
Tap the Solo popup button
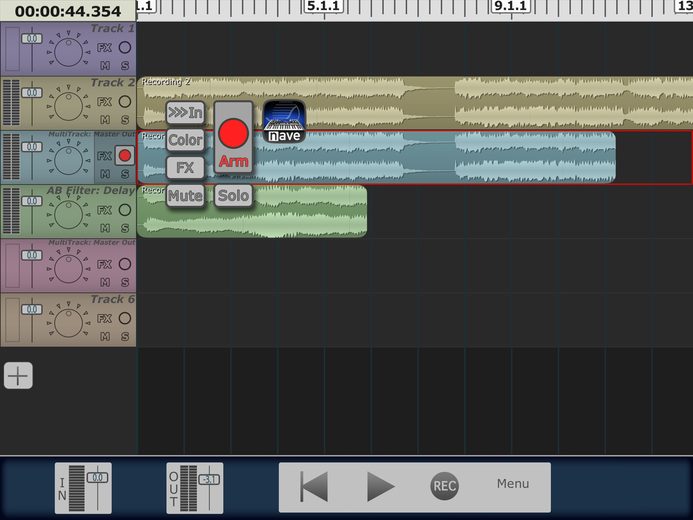(x=233, y=196)
